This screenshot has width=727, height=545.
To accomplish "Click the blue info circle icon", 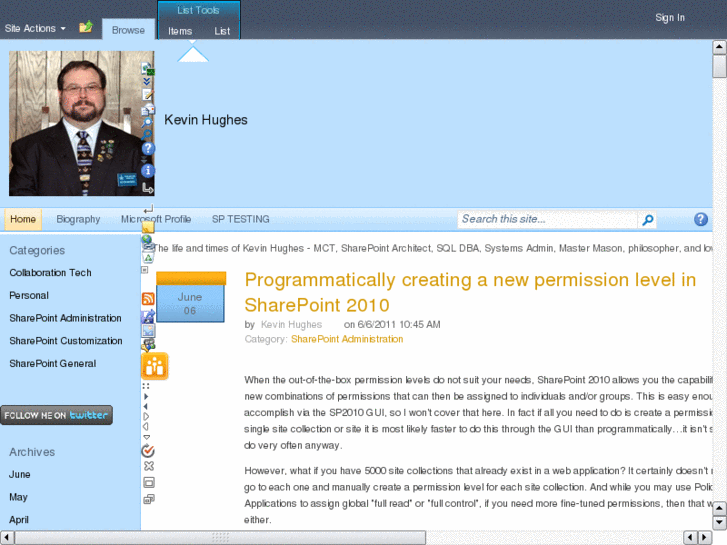I will [148, 171].
